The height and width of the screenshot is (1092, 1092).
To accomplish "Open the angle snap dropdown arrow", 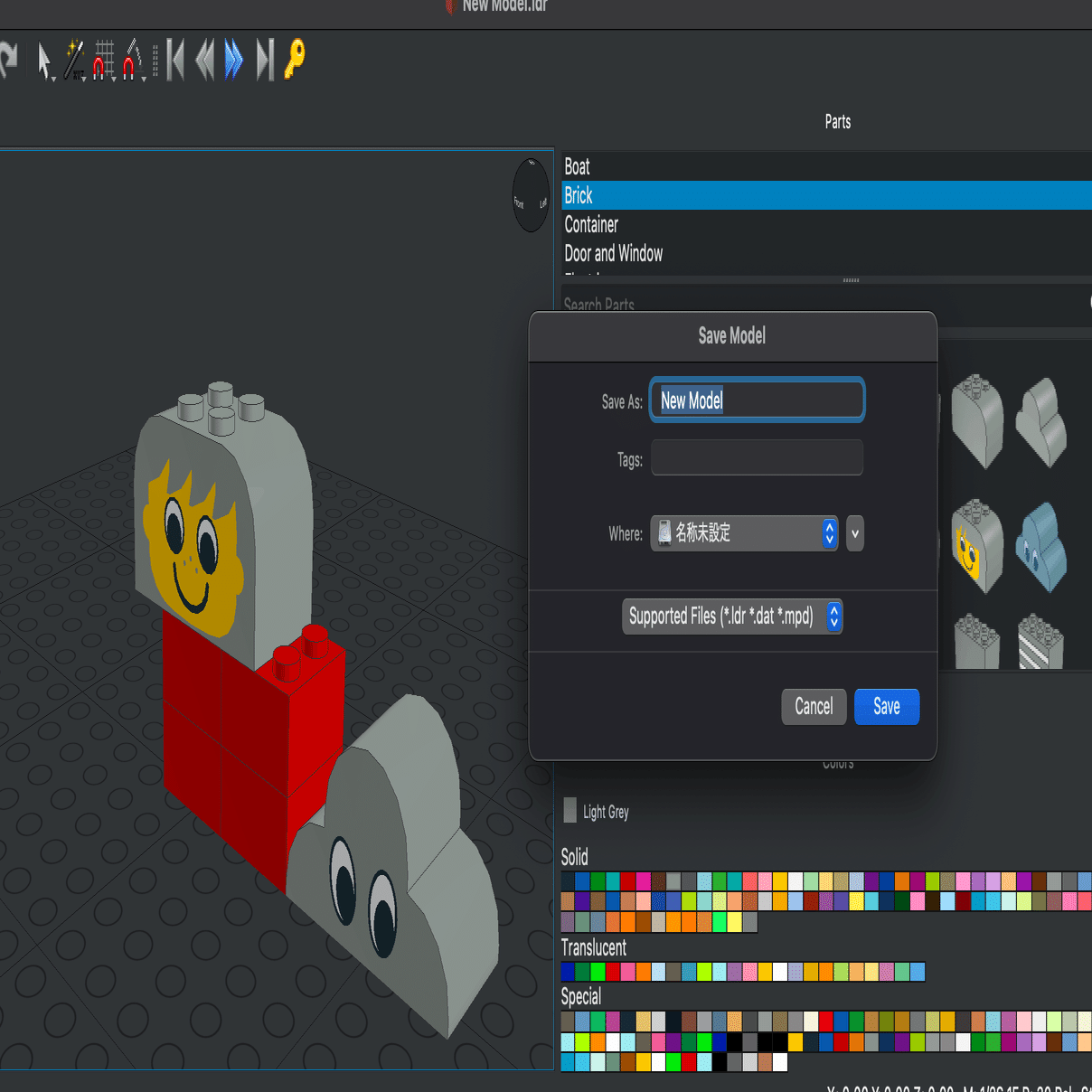I will pyautogui.click(x=144, y=79).
